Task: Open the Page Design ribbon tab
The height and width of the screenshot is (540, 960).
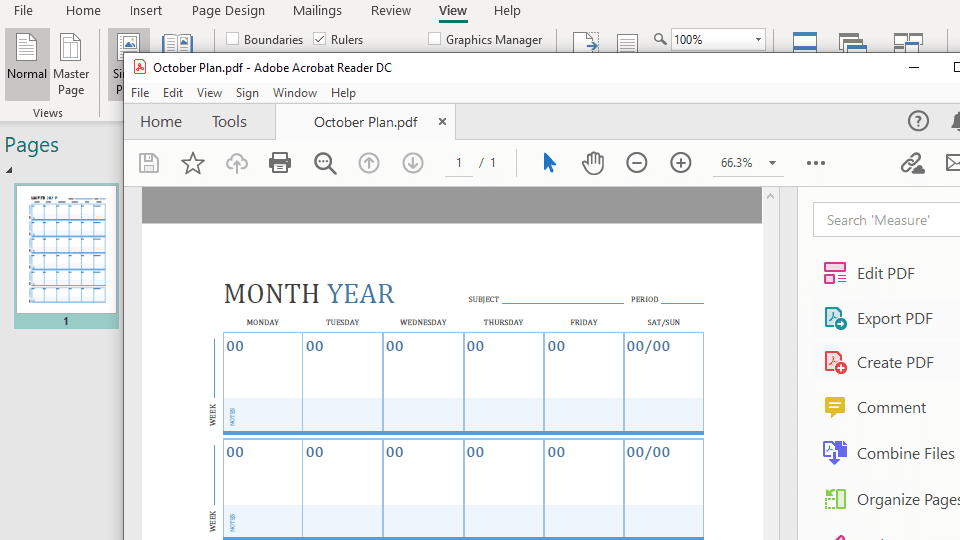Action: pos(228,11)
